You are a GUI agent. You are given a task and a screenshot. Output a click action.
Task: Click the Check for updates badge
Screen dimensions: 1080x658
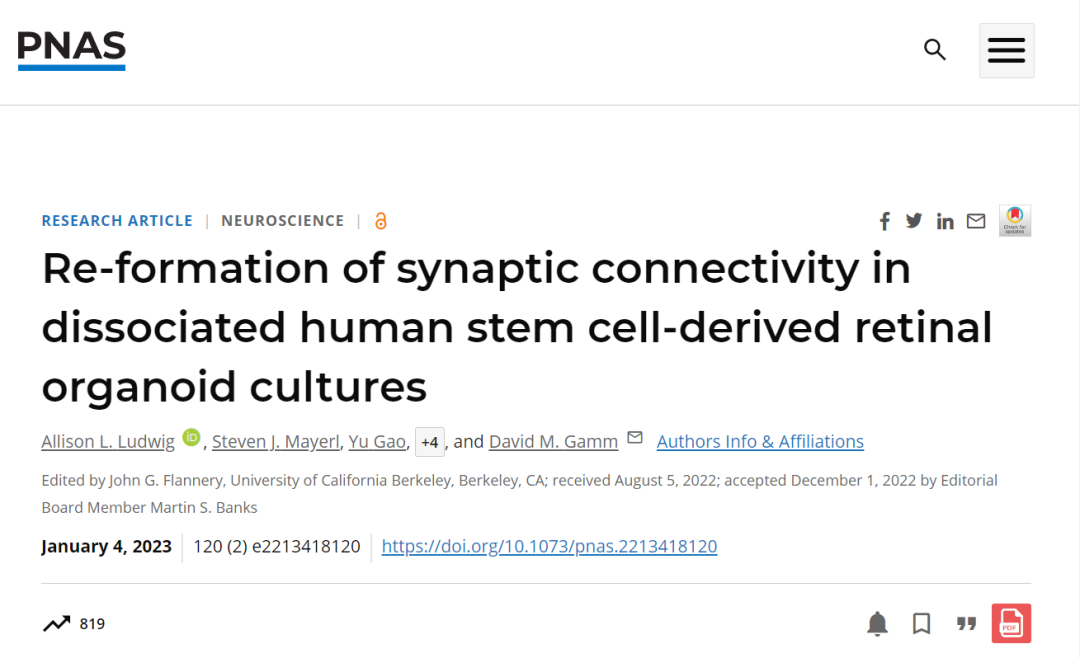pyautogui.click(x=1014, y=220)
